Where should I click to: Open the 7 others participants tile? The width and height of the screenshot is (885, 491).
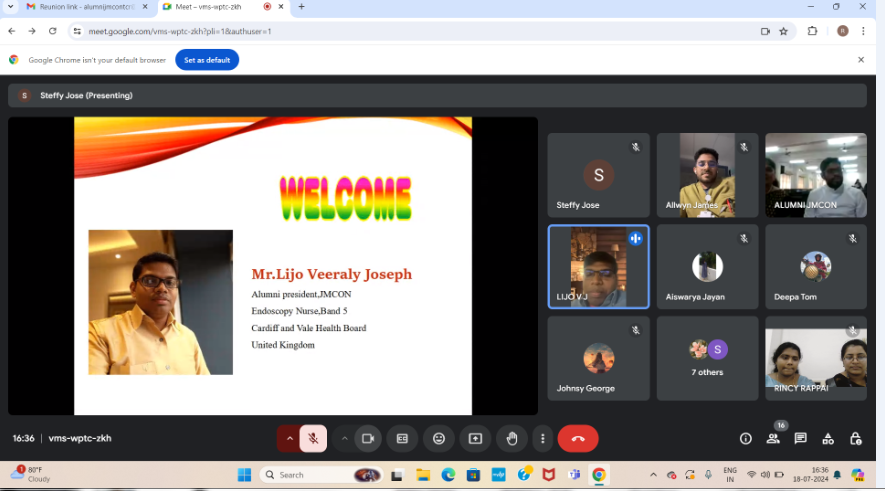click(707, 358)
